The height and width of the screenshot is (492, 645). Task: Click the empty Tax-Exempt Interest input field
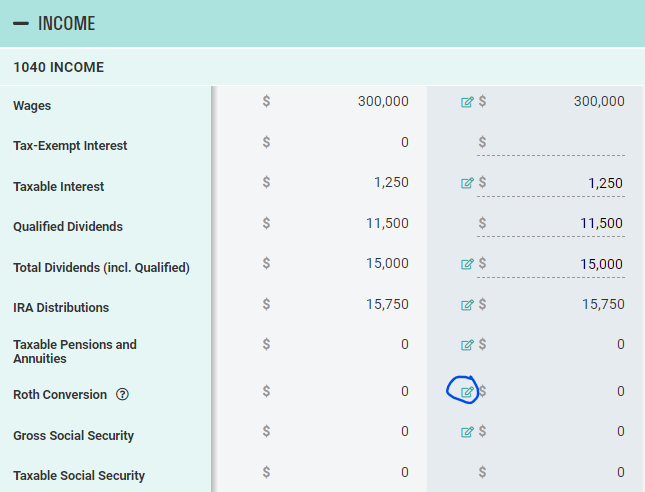pyautogui.click(x=557, y=144)
